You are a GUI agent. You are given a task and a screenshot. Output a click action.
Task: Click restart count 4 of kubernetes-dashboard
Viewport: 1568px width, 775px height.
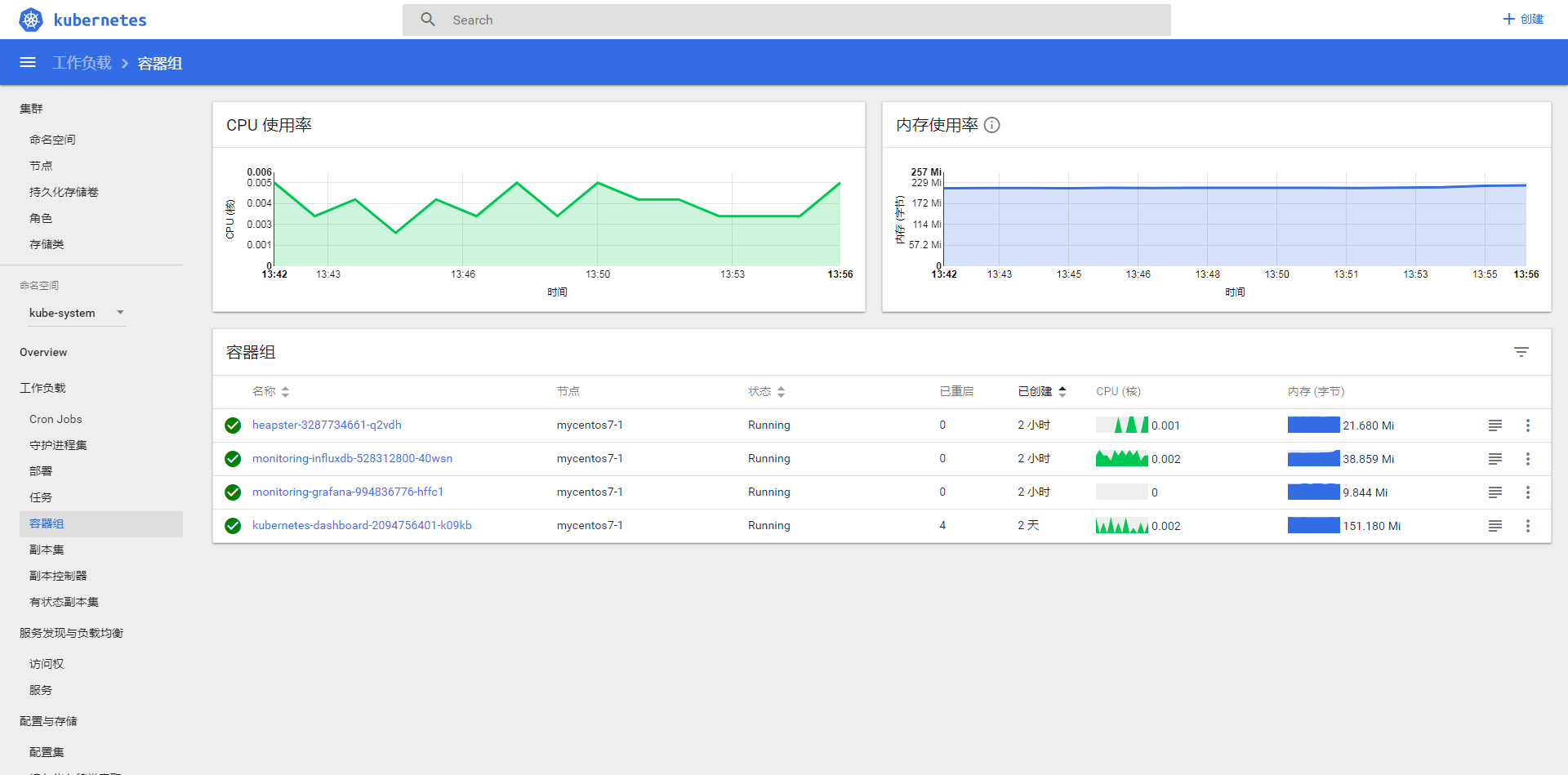(x=942, y=525)
